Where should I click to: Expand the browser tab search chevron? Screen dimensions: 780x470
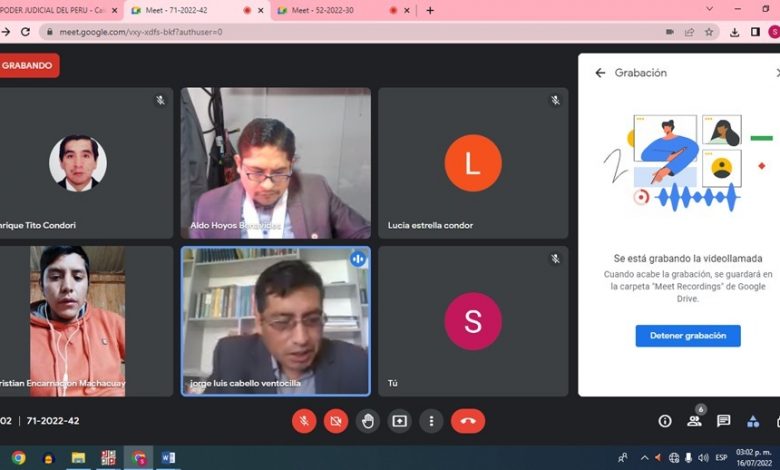pos(709,9)
